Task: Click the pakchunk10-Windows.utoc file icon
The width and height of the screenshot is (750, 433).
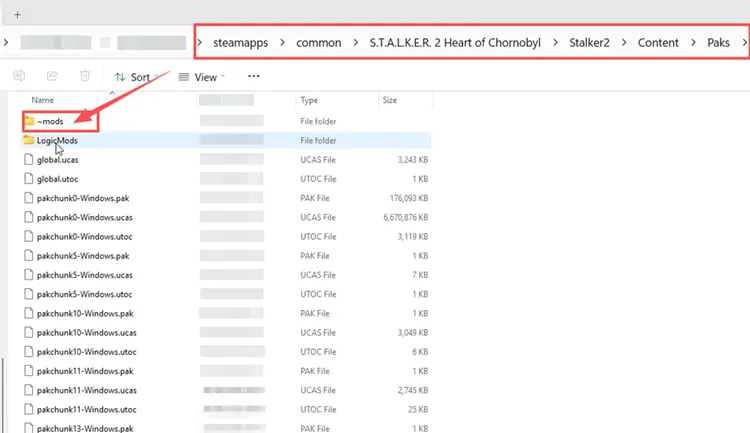Action: [29, 351]
